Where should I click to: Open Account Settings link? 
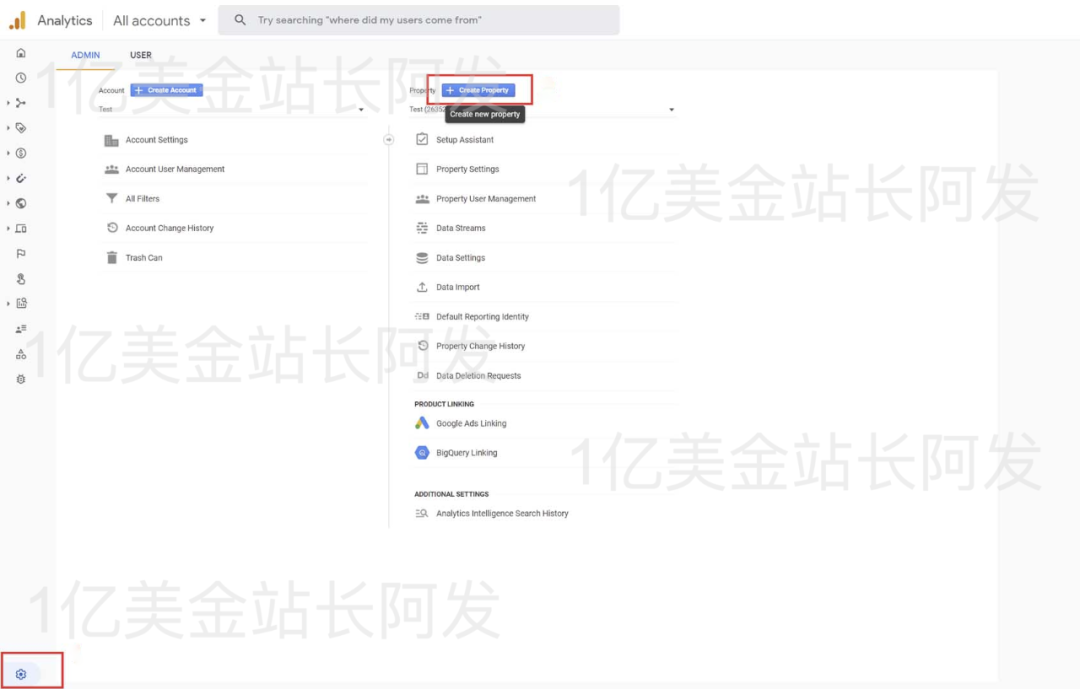(156, 140)
